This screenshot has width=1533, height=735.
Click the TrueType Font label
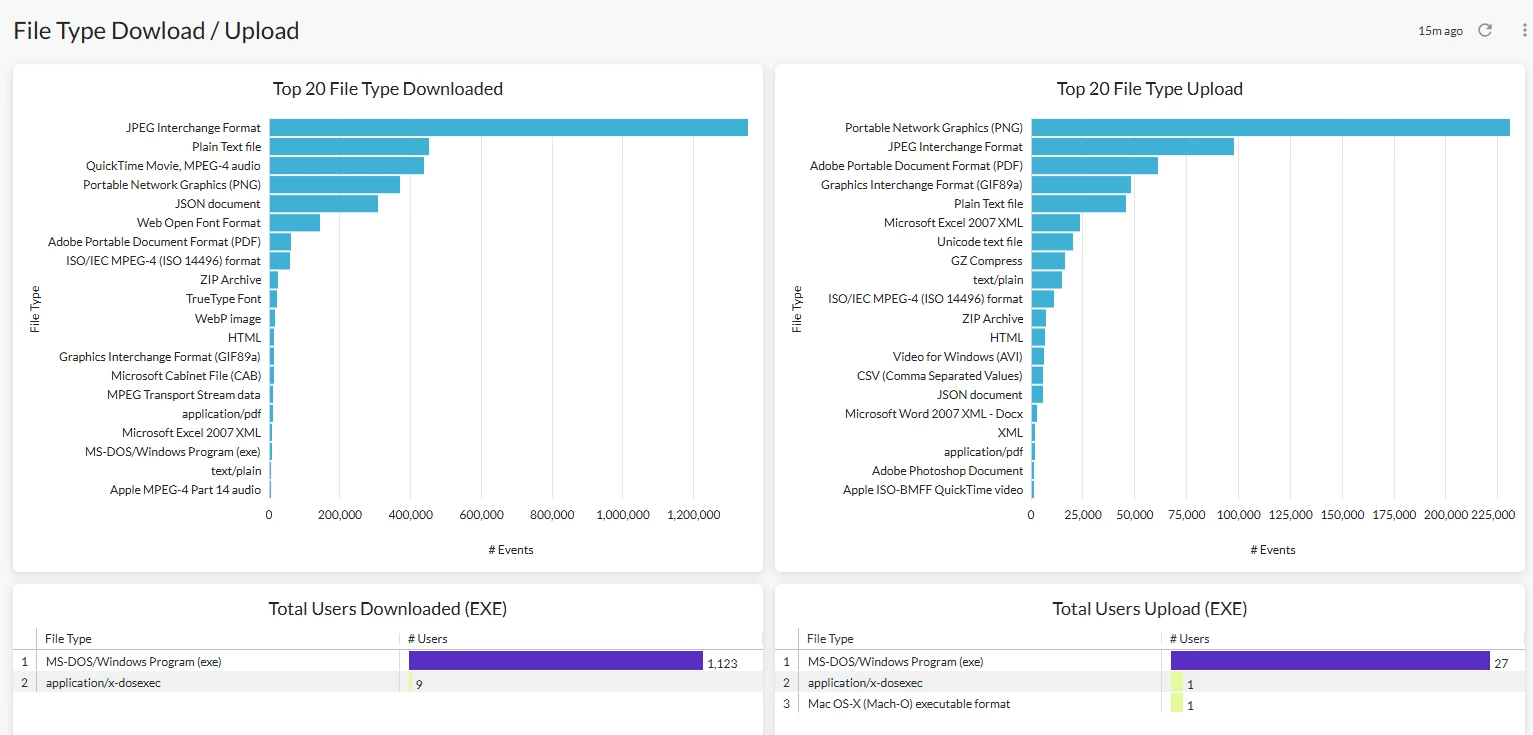coord(223,299)
